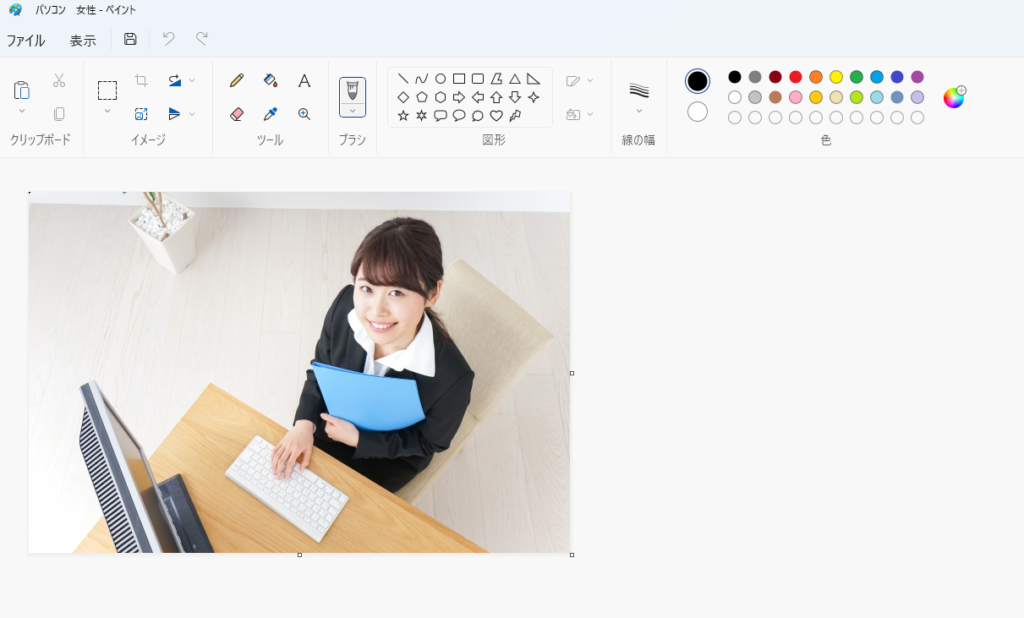Select the fill bucket tool

click(270, 80)
